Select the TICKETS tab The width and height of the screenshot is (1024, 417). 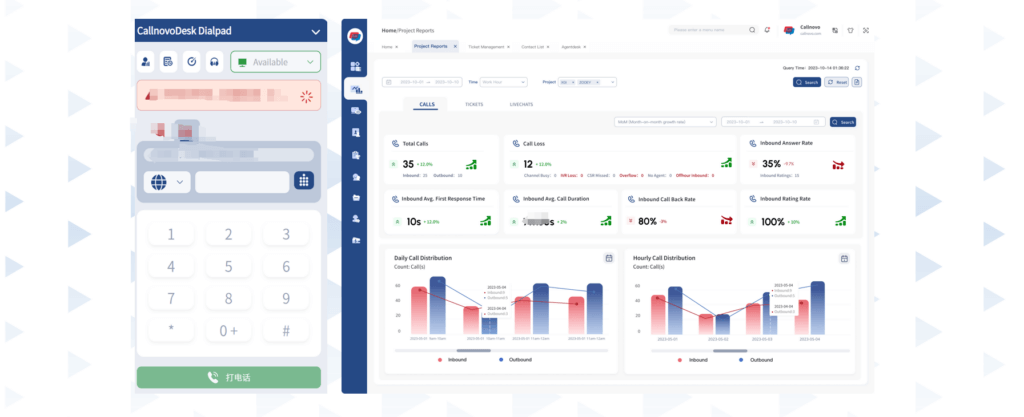pos(474,104)
